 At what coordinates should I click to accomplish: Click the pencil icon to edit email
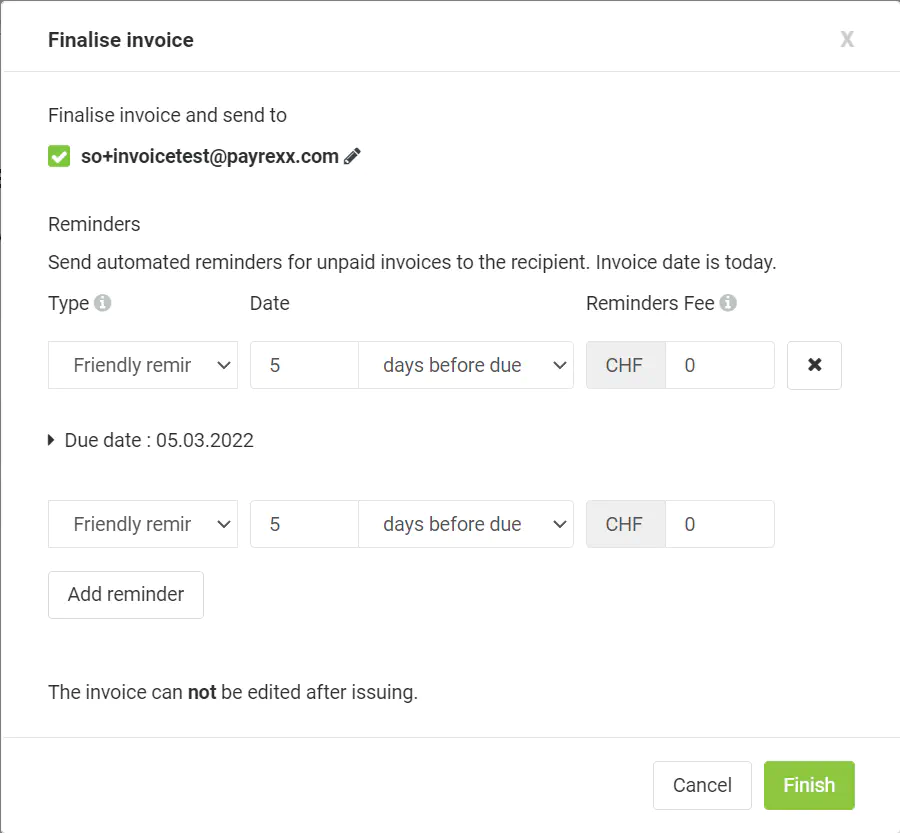[x=352, y=156]
